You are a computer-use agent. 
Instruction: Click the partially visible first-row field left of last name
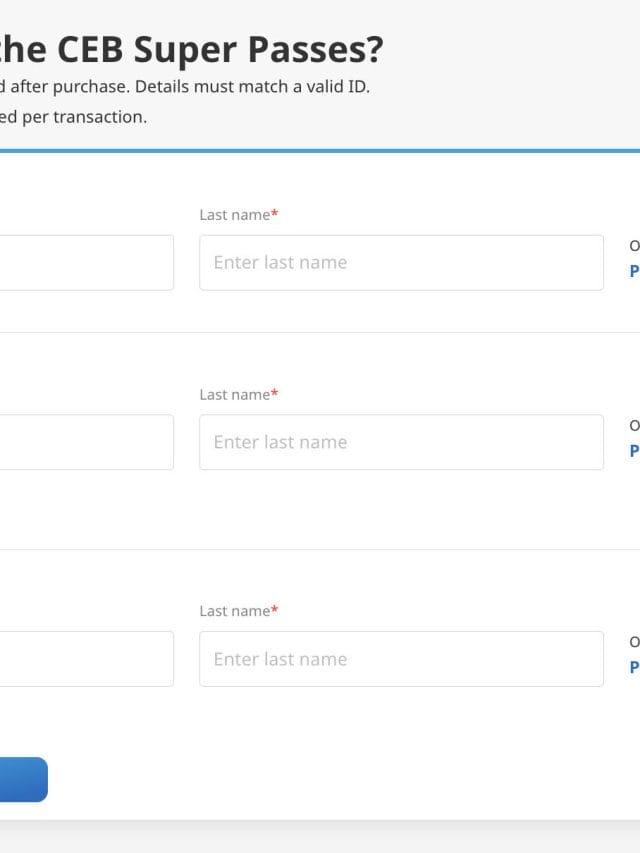pyautogui.click(x=86, y=263)
